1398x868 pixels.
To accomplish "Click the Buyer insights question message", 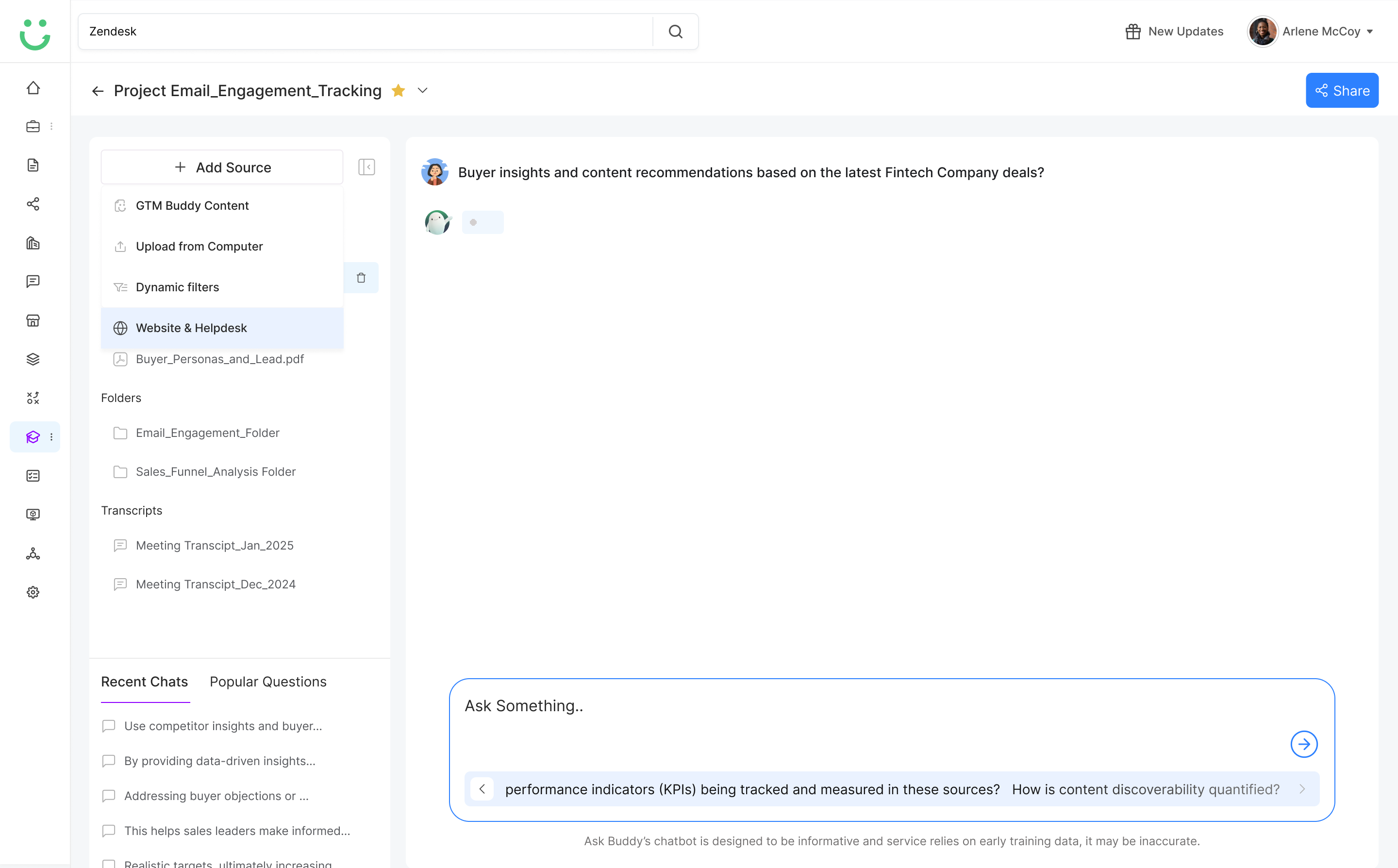I will (750, 172).
